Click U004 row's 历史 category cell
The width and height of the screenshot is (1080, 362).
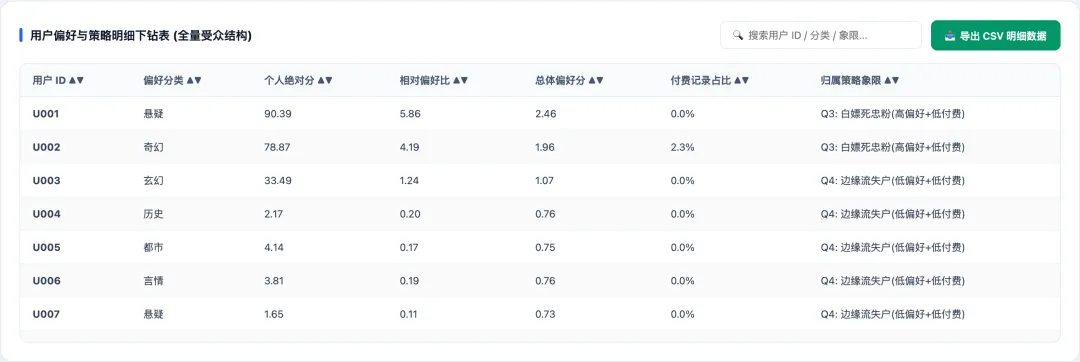pos(154,214)
